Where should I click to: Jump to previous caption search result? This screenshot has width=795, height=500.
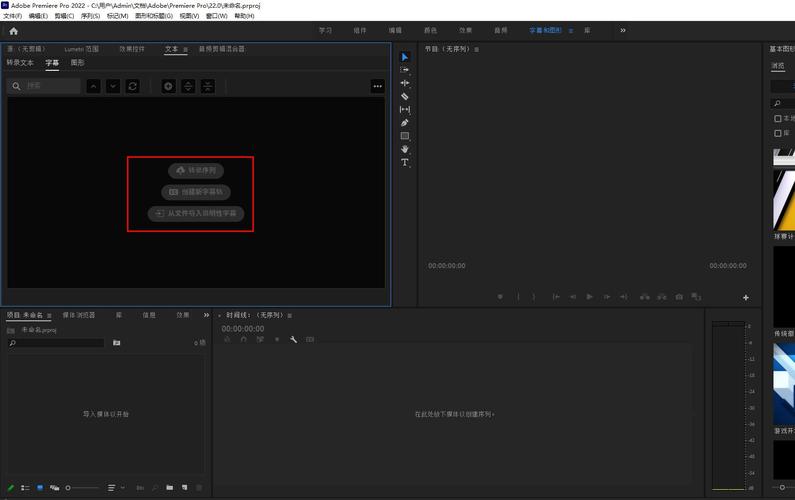(x=93, y=86)
